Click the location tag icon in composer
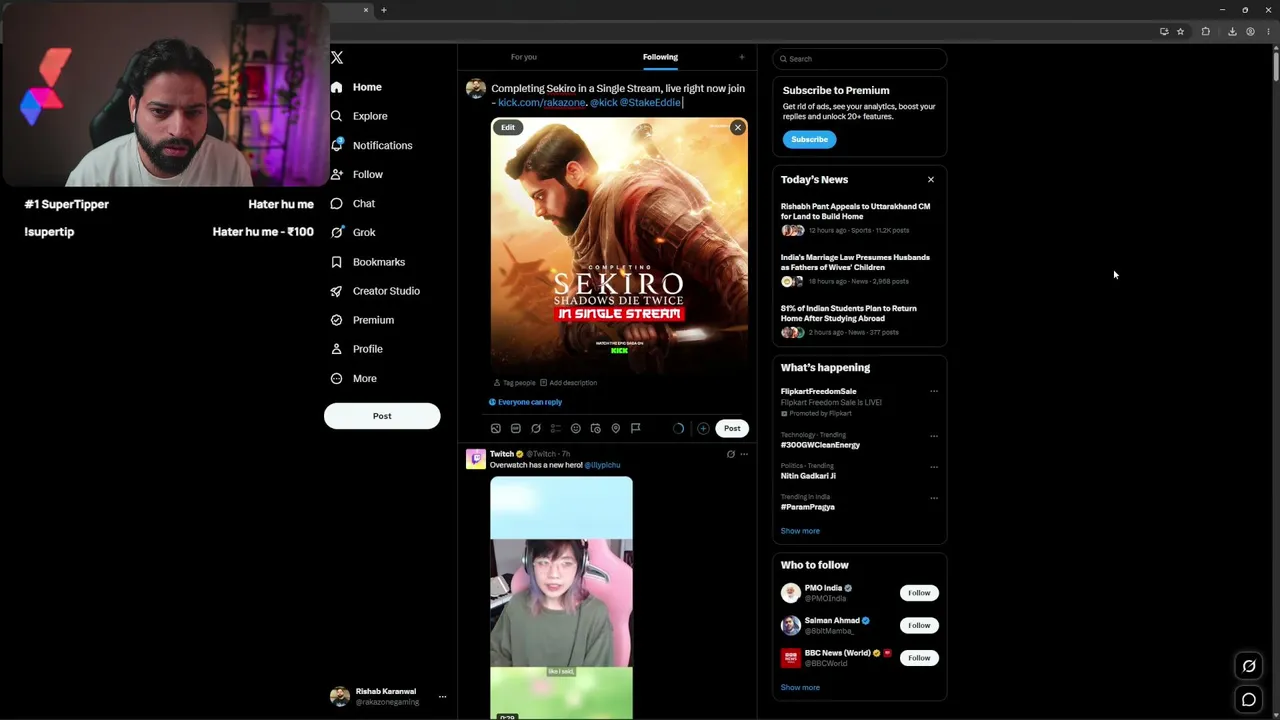The width and height of the screenshot is (1280, 720). pyautogui.click(x=616, y=429)
